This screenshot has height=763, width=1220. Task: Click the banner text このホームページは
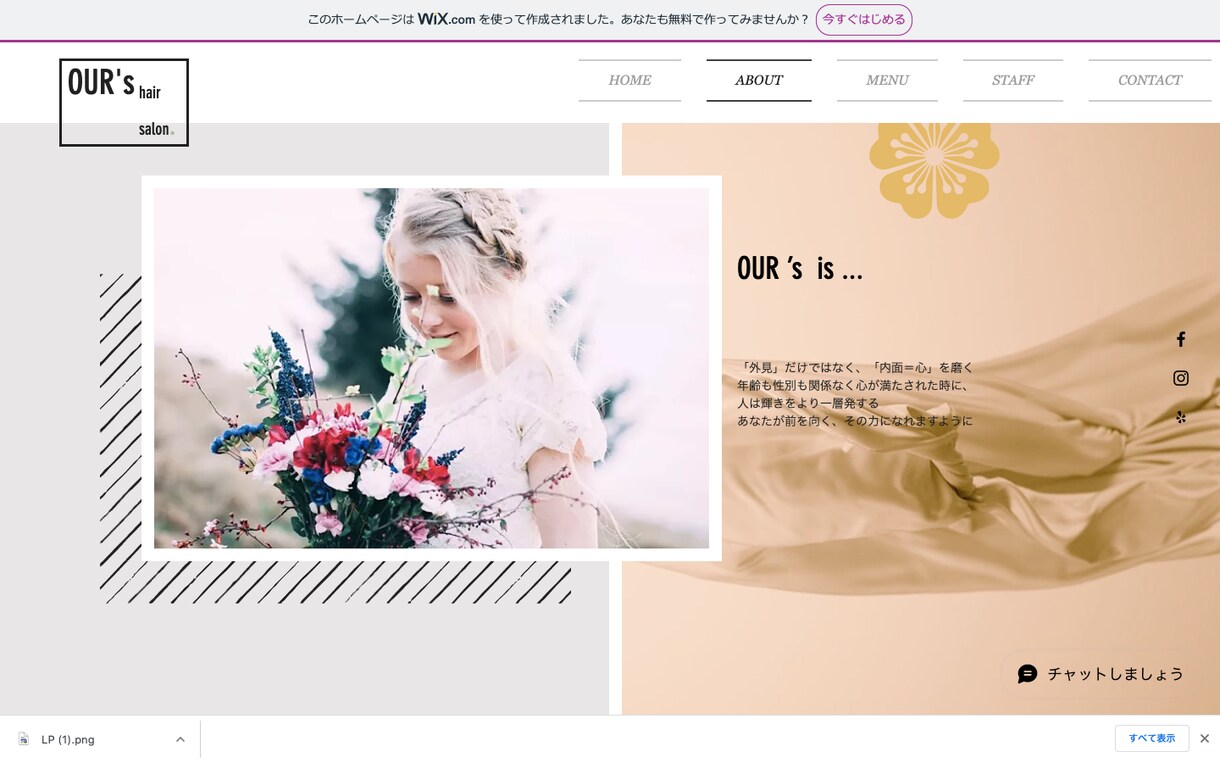361,20
